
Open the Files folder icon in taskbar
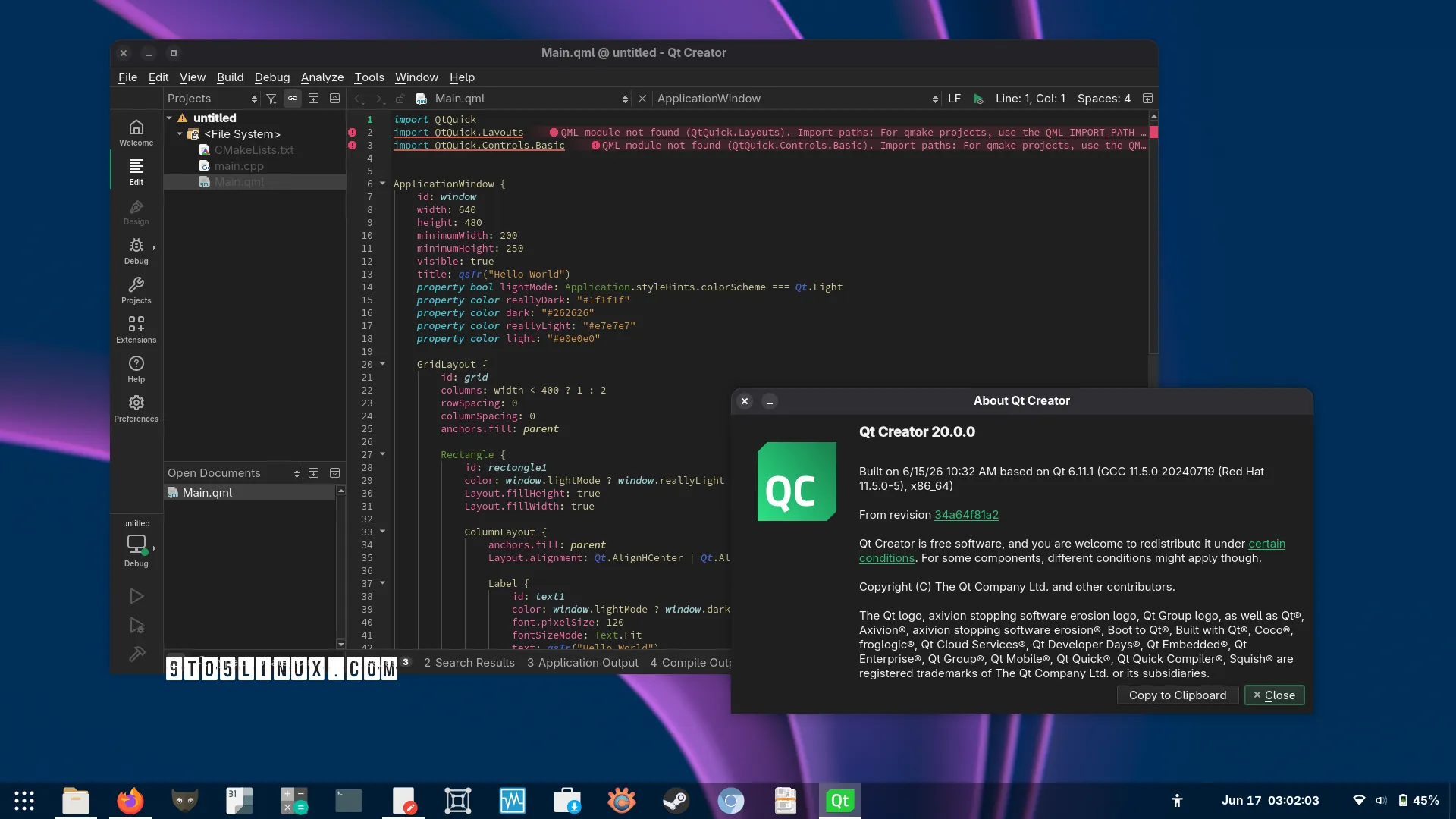click(75, 801)
